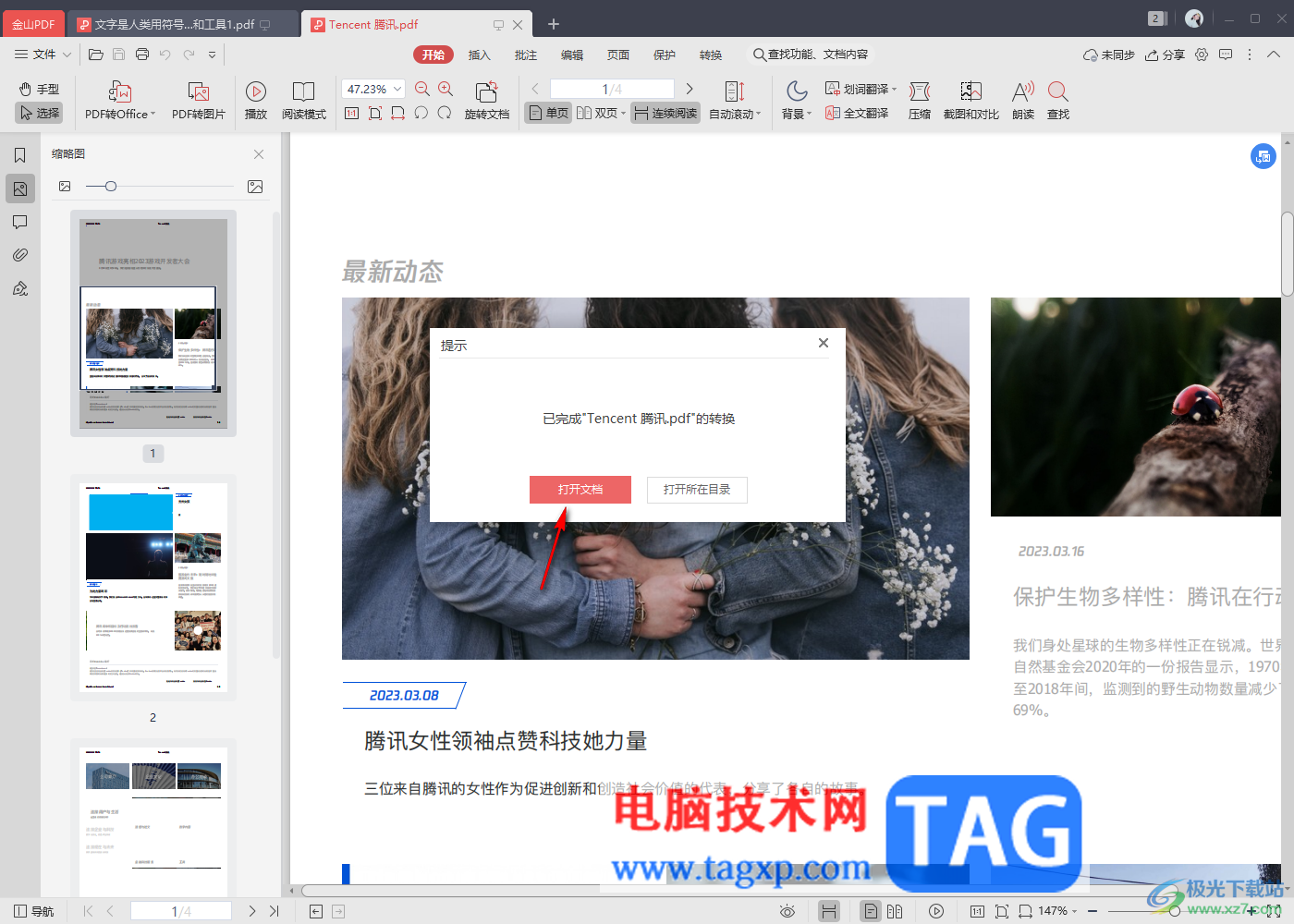The image size is (1294, 924).
Task: Close the 缩略图 thumbnail panel
Action: coord(259,154)
